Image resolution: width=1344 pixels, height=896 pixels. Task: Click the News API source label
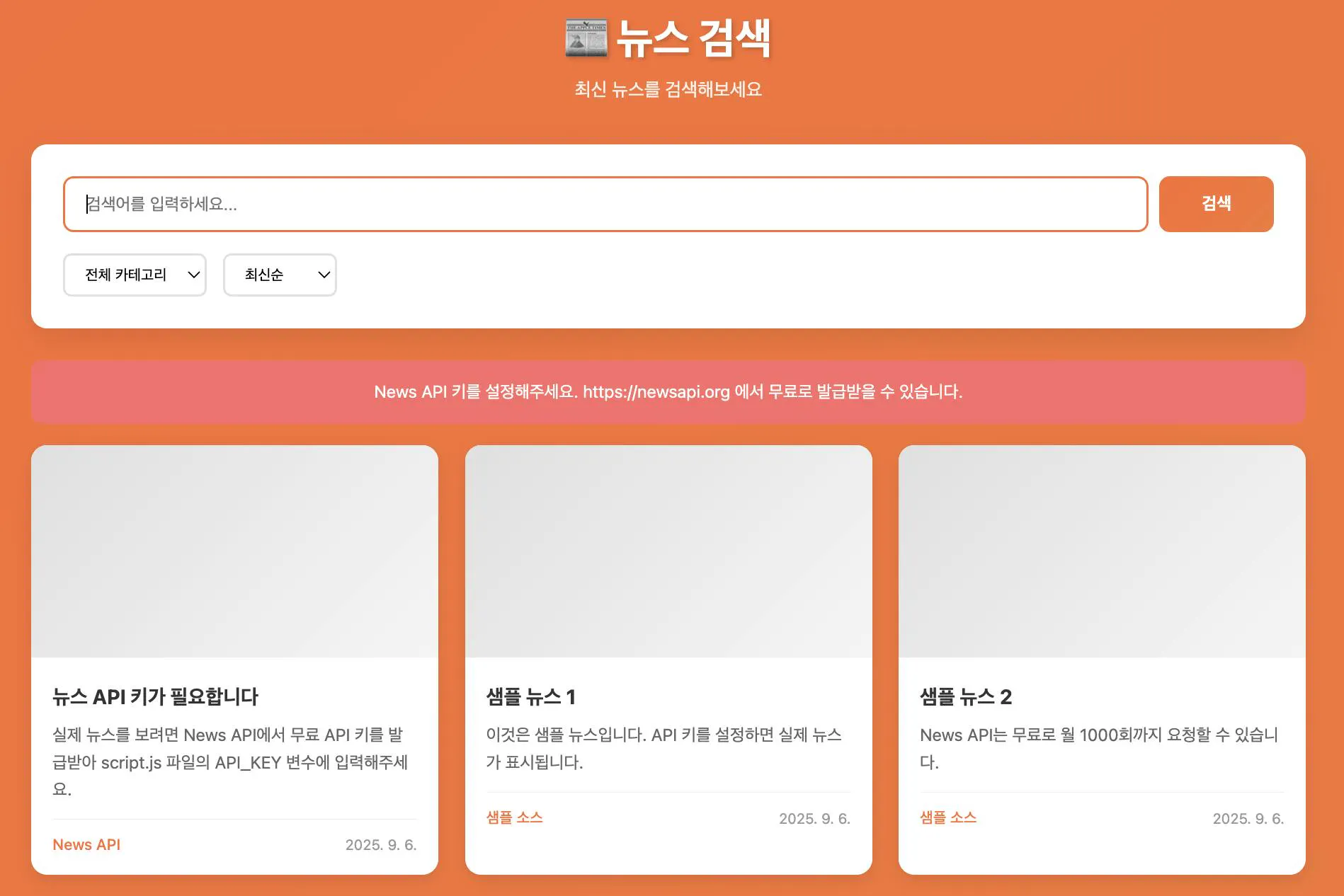click(x=86, y=844)
